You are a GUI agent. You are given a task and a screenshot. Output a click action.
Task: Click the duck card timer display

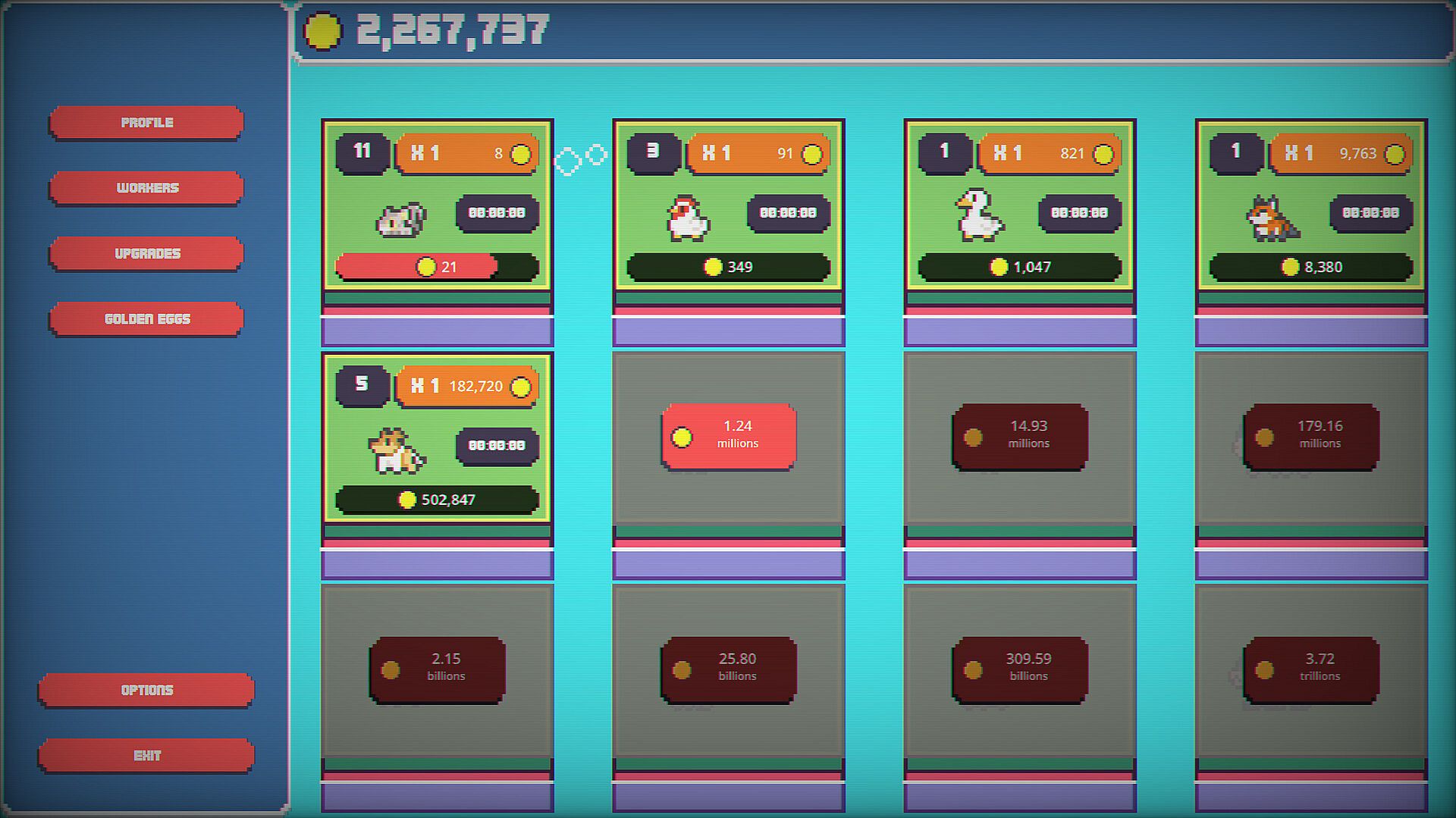[1080, 213]
